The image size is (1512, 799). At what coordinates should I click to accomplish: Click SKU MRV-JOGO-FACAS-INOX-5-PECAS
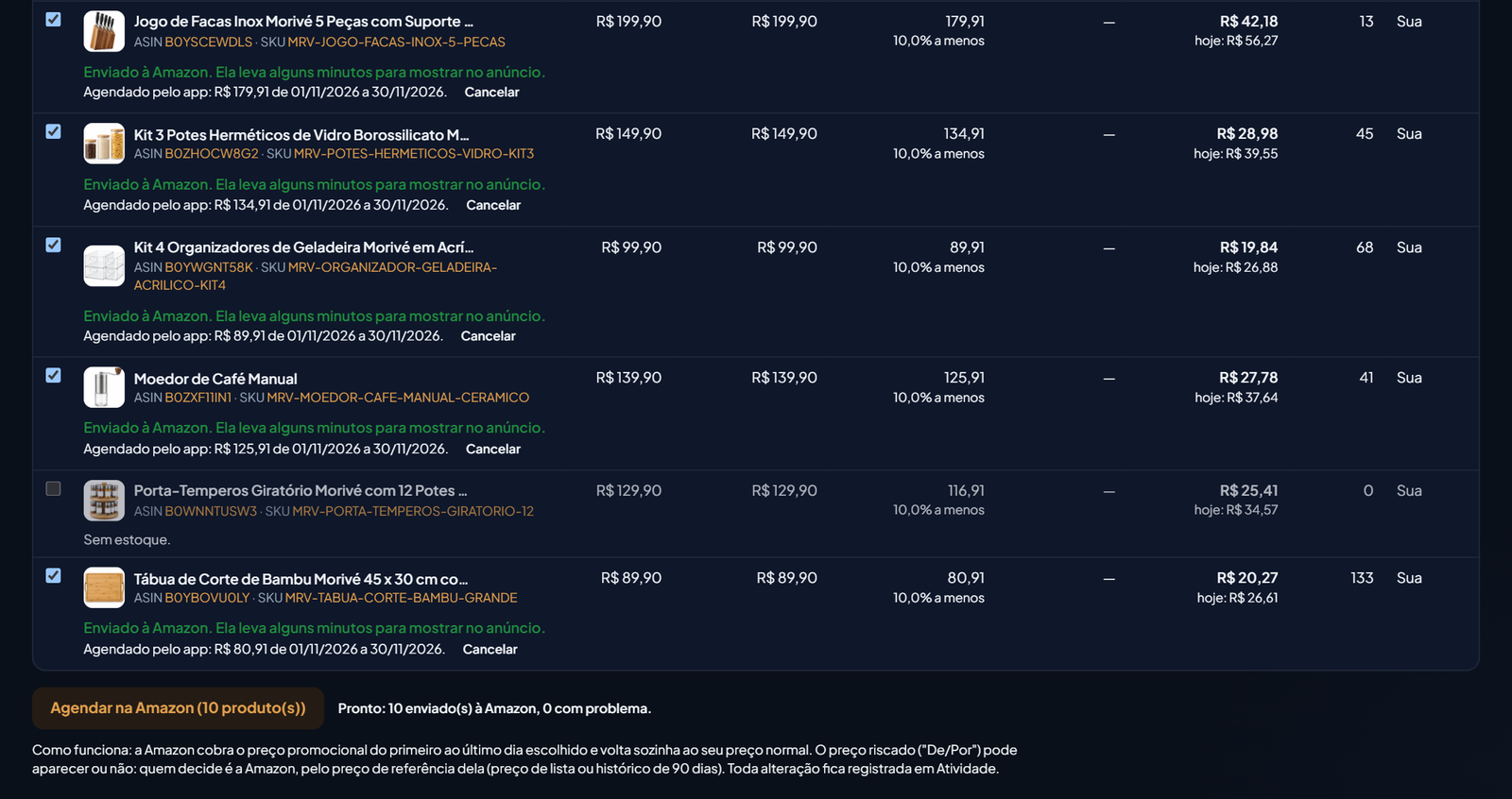[396, 42]
